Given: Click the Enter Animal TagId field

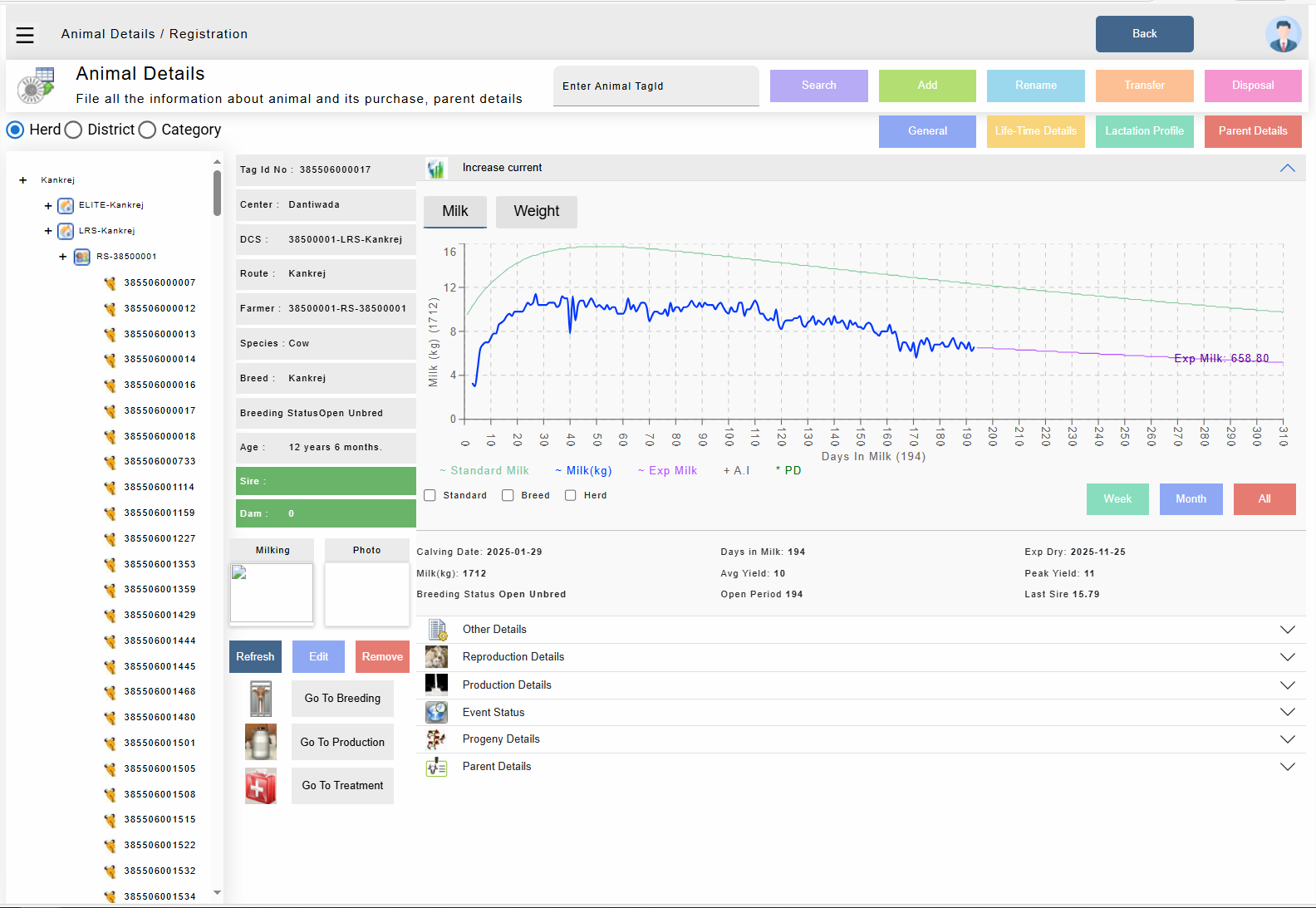Looking at the screenshot, I should pyautogui.click(x=656, y=86).
